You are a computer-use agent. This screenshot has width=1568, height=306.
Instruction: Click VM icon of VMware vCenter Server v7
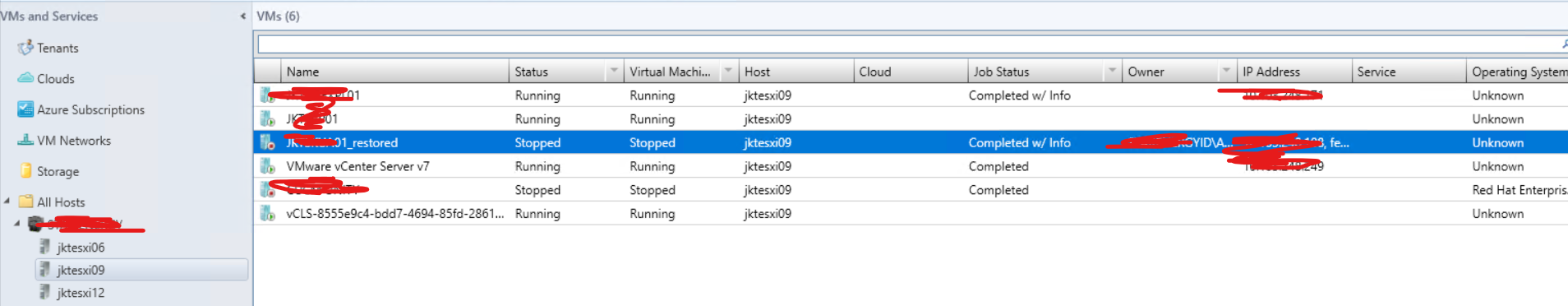click(267, 166)
